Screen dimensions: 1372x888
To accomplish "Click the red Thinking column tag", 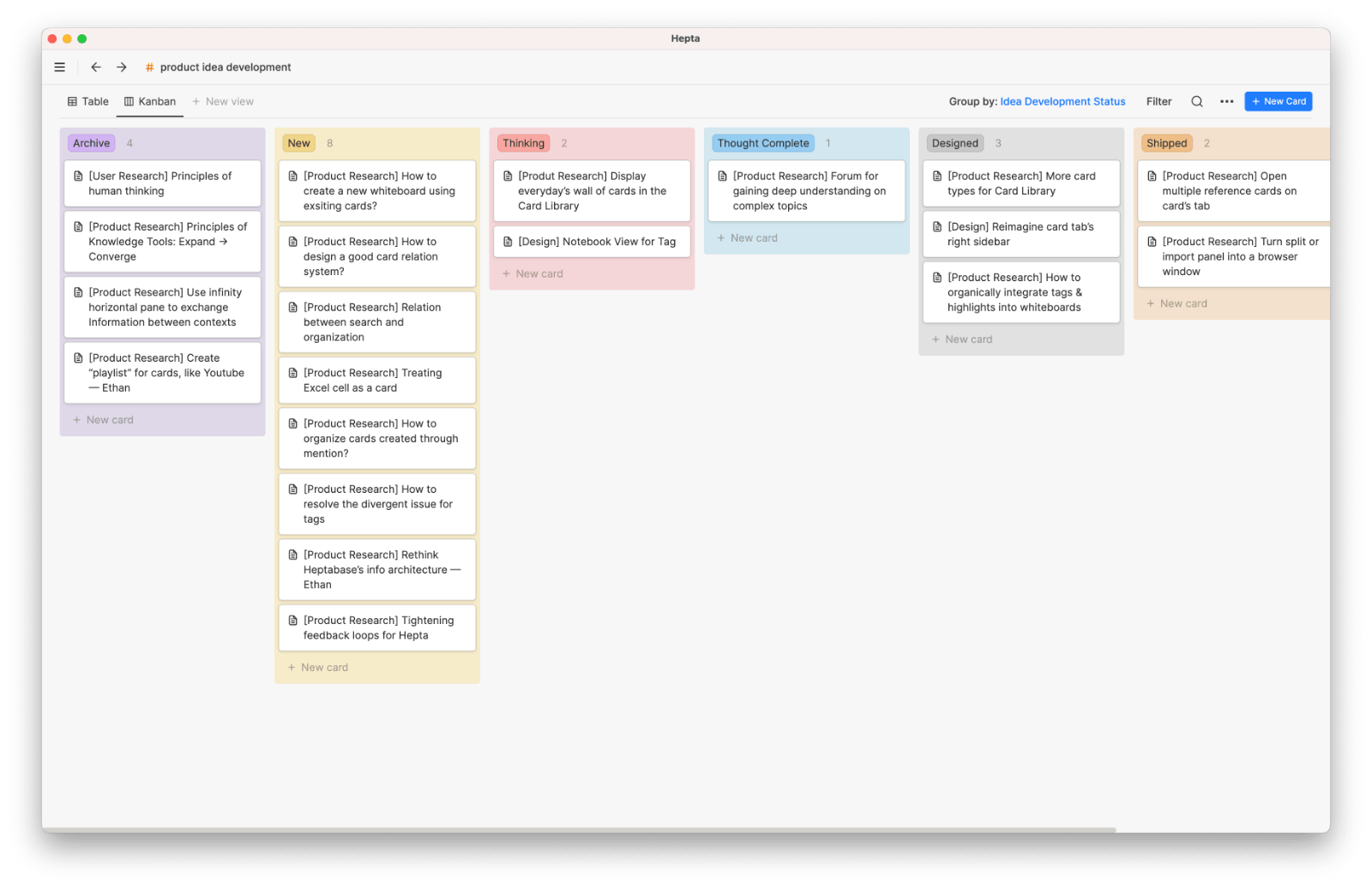I will tap(523, 143).
